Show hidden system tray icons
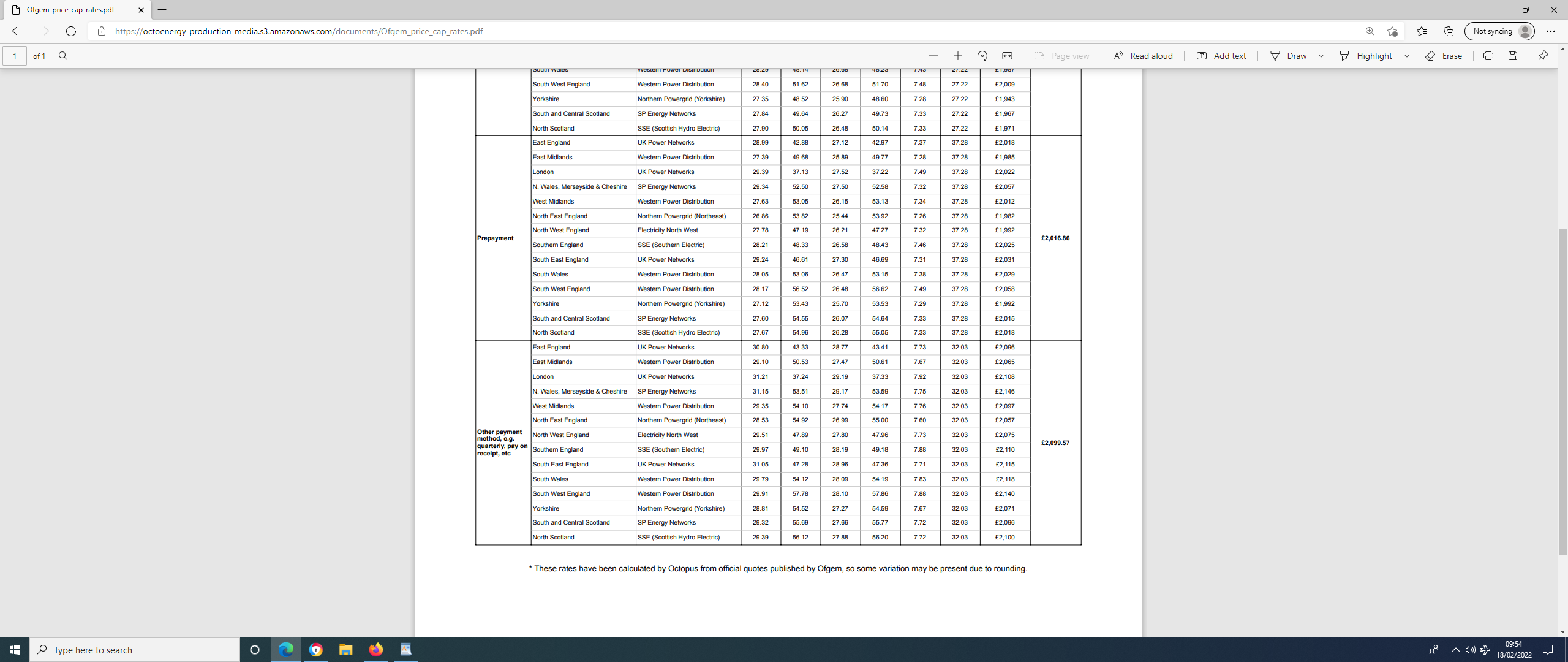 [1456, 650]
